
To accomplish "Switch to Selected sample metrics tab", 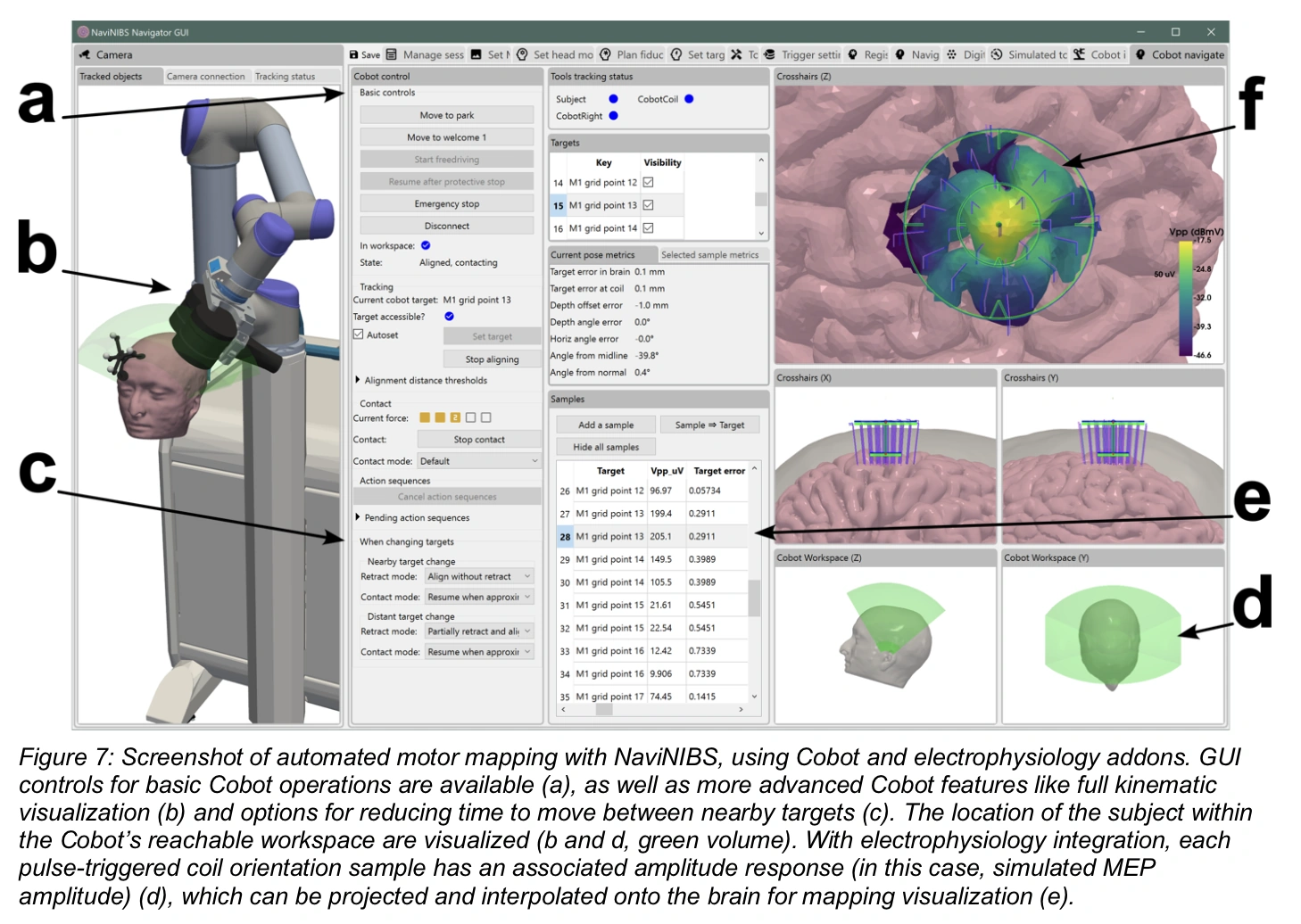I will (709, 255).
